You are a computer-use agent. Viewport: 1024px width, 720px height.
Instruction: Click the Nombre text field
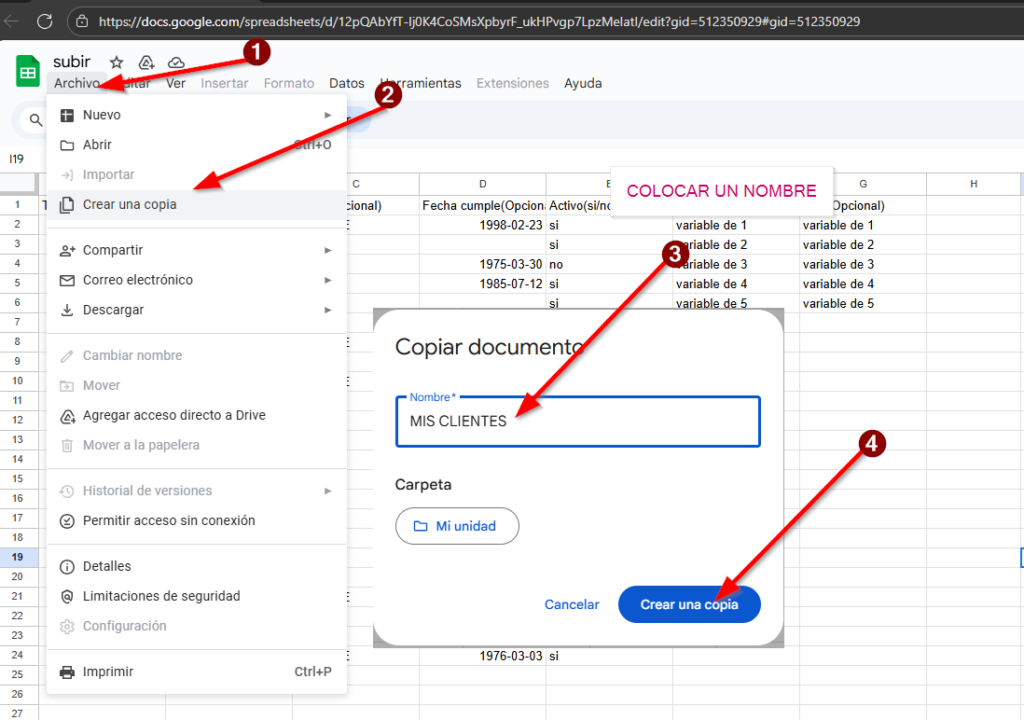click(x=578, y=422)
